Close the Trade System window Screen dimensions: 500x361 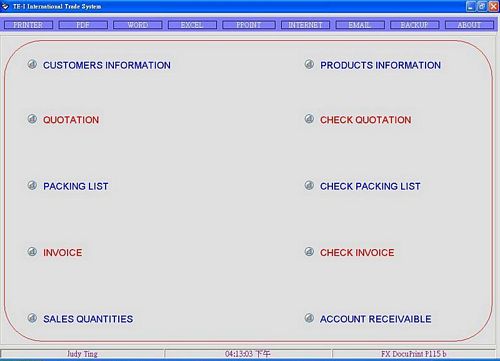pyautogui.click(x=493, y=6)
